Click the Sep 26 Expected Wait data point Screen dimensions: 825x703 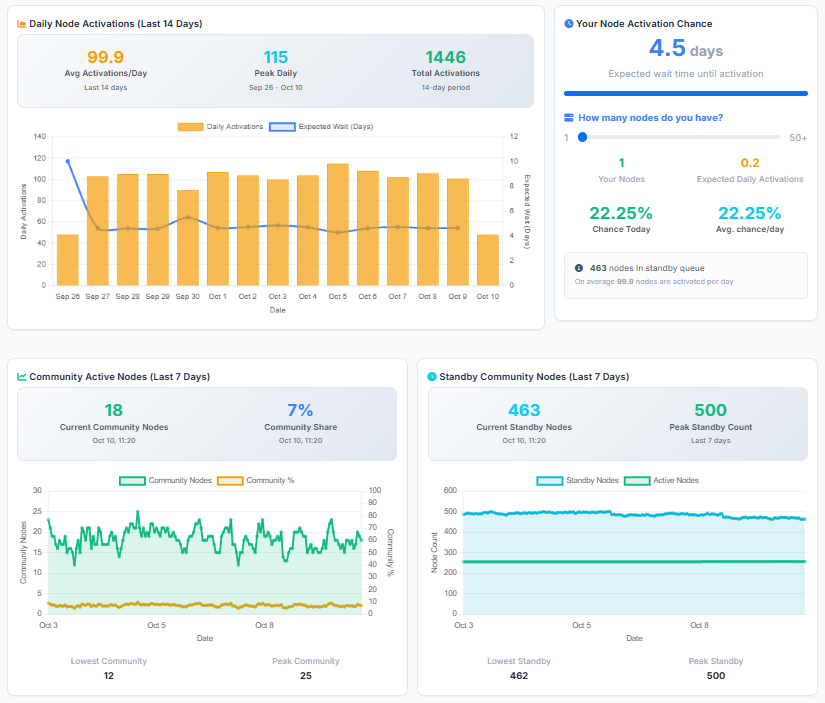(x=68, y=161)
